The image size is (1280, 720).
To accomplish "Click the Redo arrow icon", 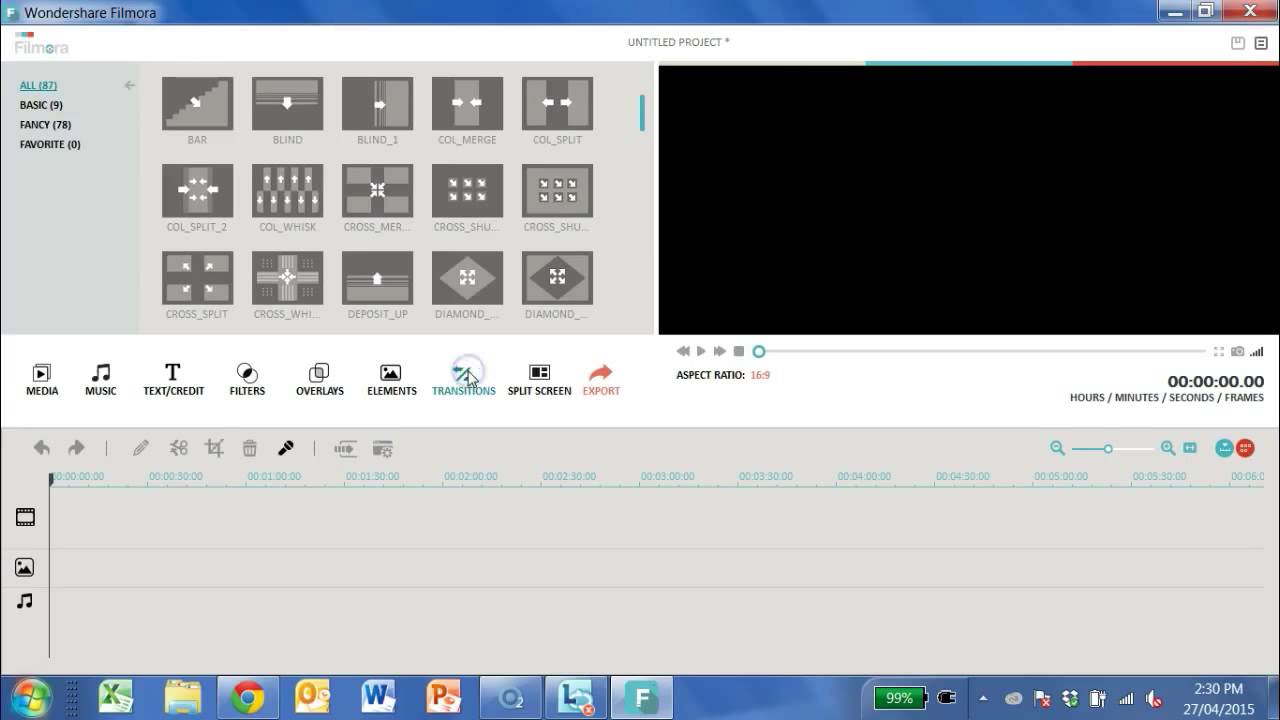I will [x=76, y=447].
